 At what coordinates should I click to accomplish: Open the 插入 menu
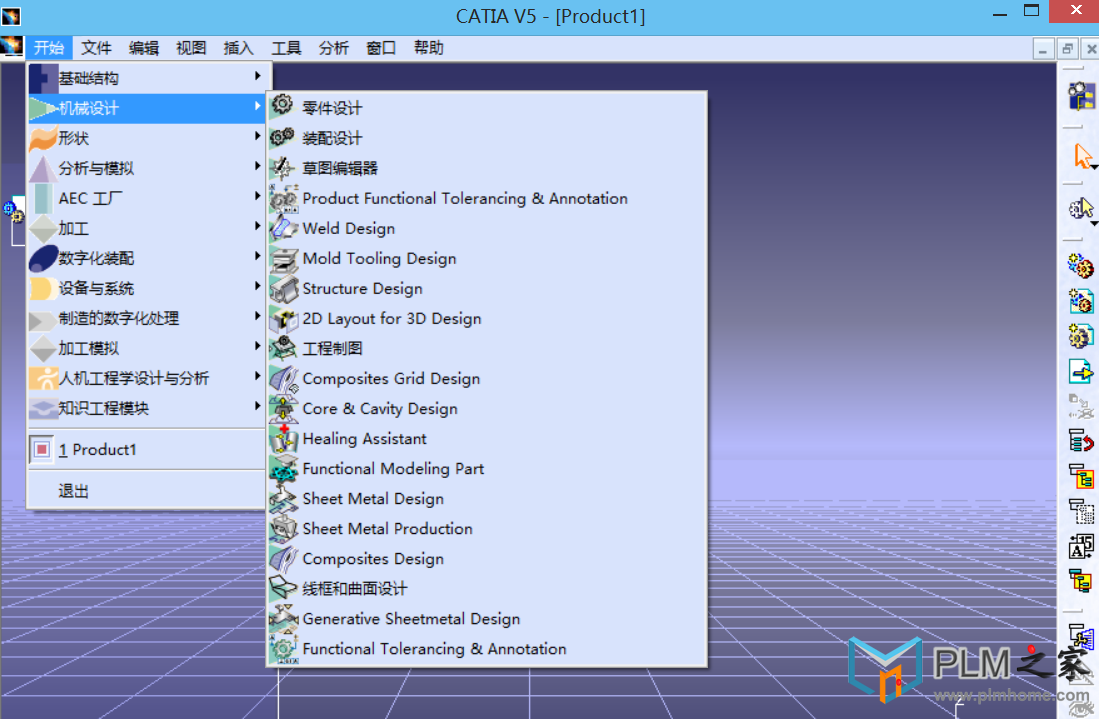(238, 48)
